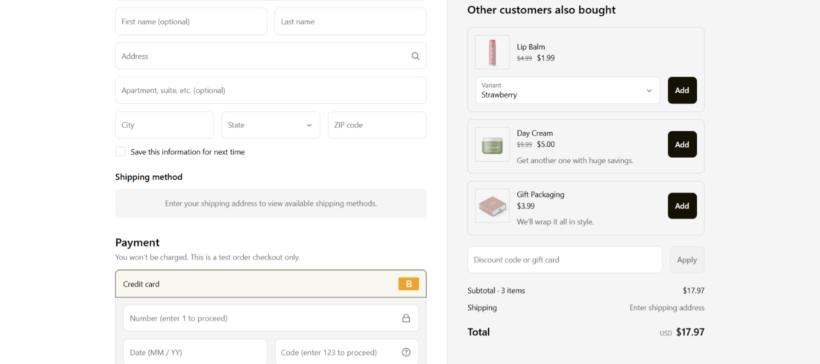Click Other customers also bought heading
Image resolution: width=820 pixels, height=364 pixels.
[541, 9]
